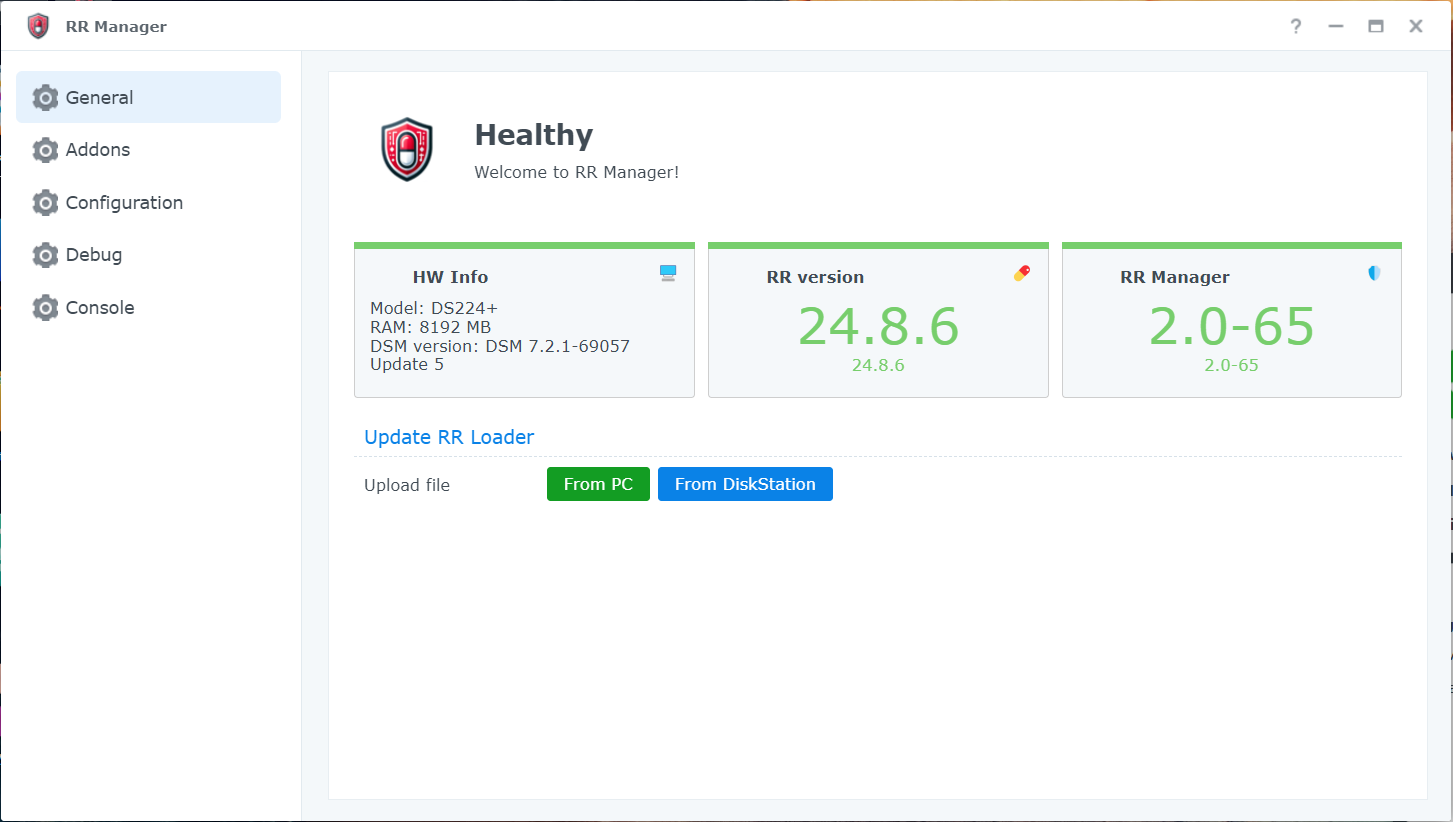Image resolution: width=1453 pixels, height=822 pixels.
Task: Open the Debug section
Action: click(148, 255)
